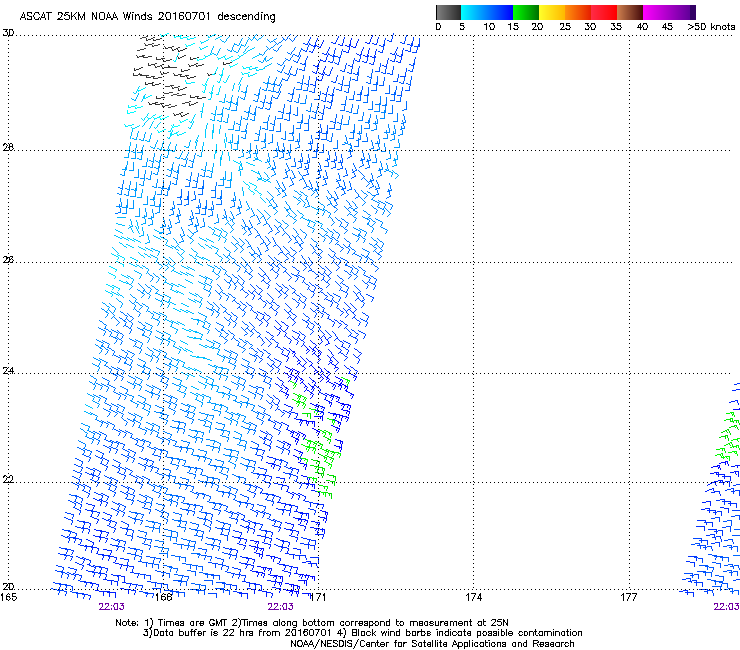
Task: Pick the orange 25-30 knot legend color
Action: click(578, 12)
